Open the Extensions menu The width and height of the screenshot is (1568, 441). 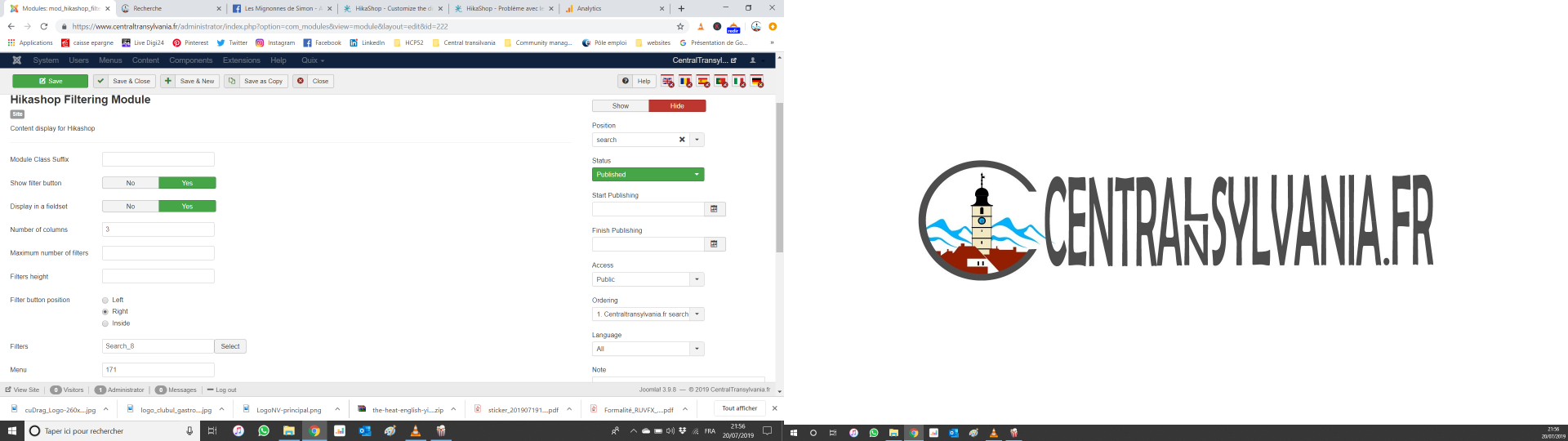pos(241,60)
